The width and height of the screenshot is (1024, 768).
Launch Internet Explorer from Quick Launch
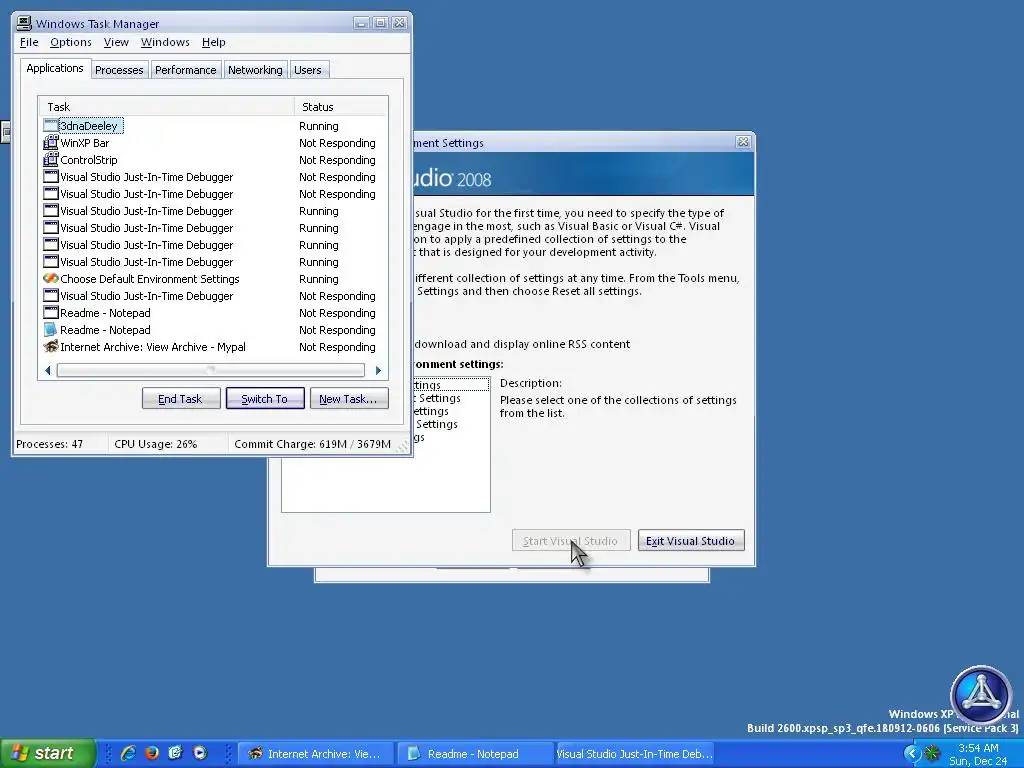click(x=128, y=753)
